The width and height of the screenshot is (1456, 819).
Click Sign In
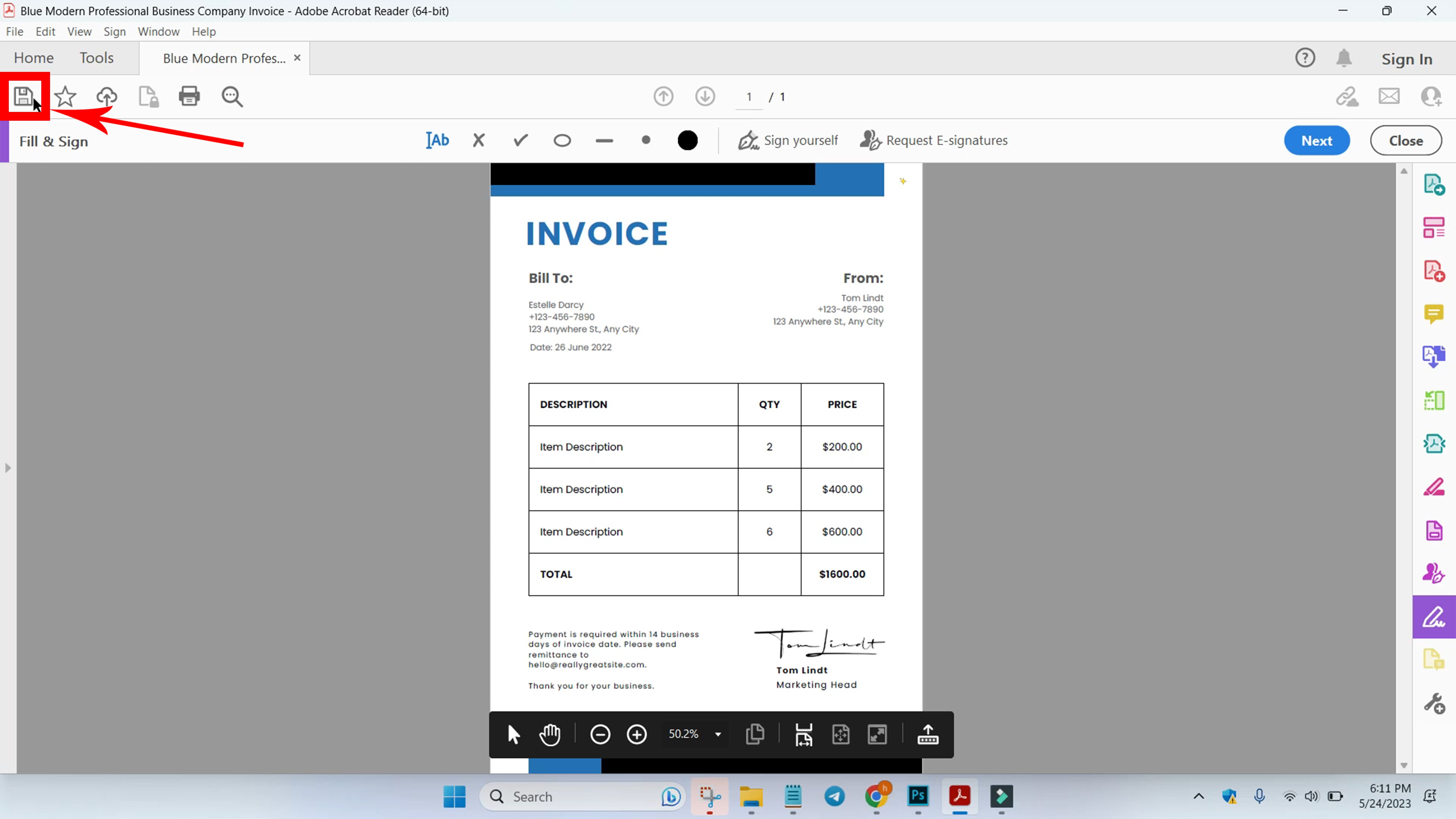[1407, 59]
